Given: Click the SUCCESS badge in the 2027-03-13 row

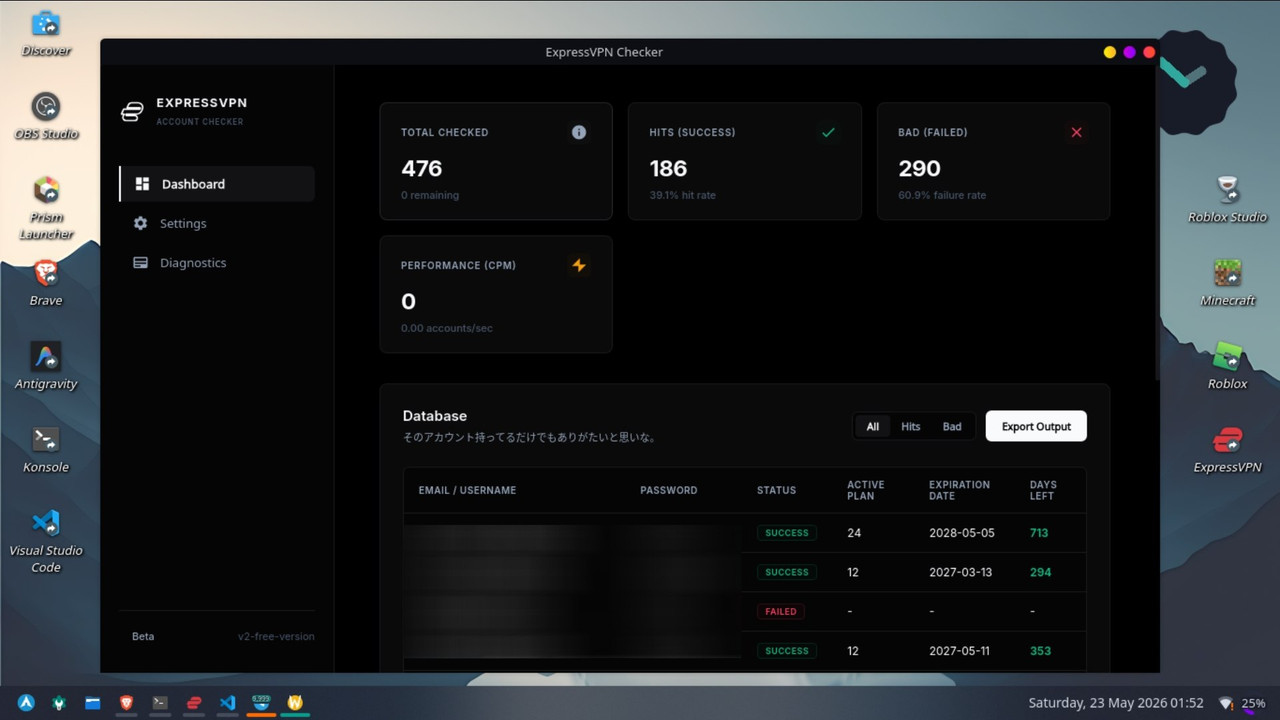Looking at the screenshot, I should 787,572.
